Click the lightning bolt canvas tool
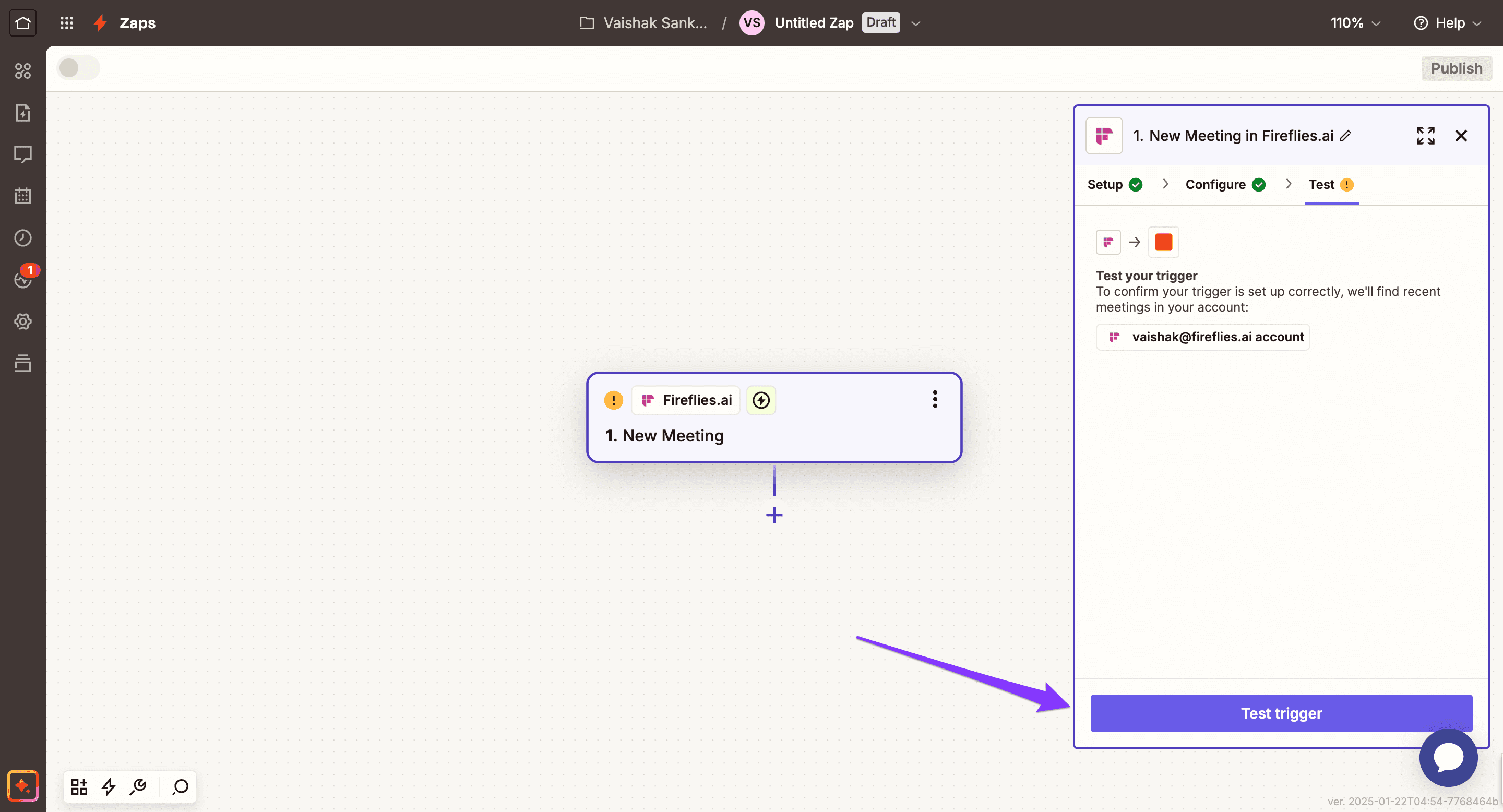 [x=109, y=786]
